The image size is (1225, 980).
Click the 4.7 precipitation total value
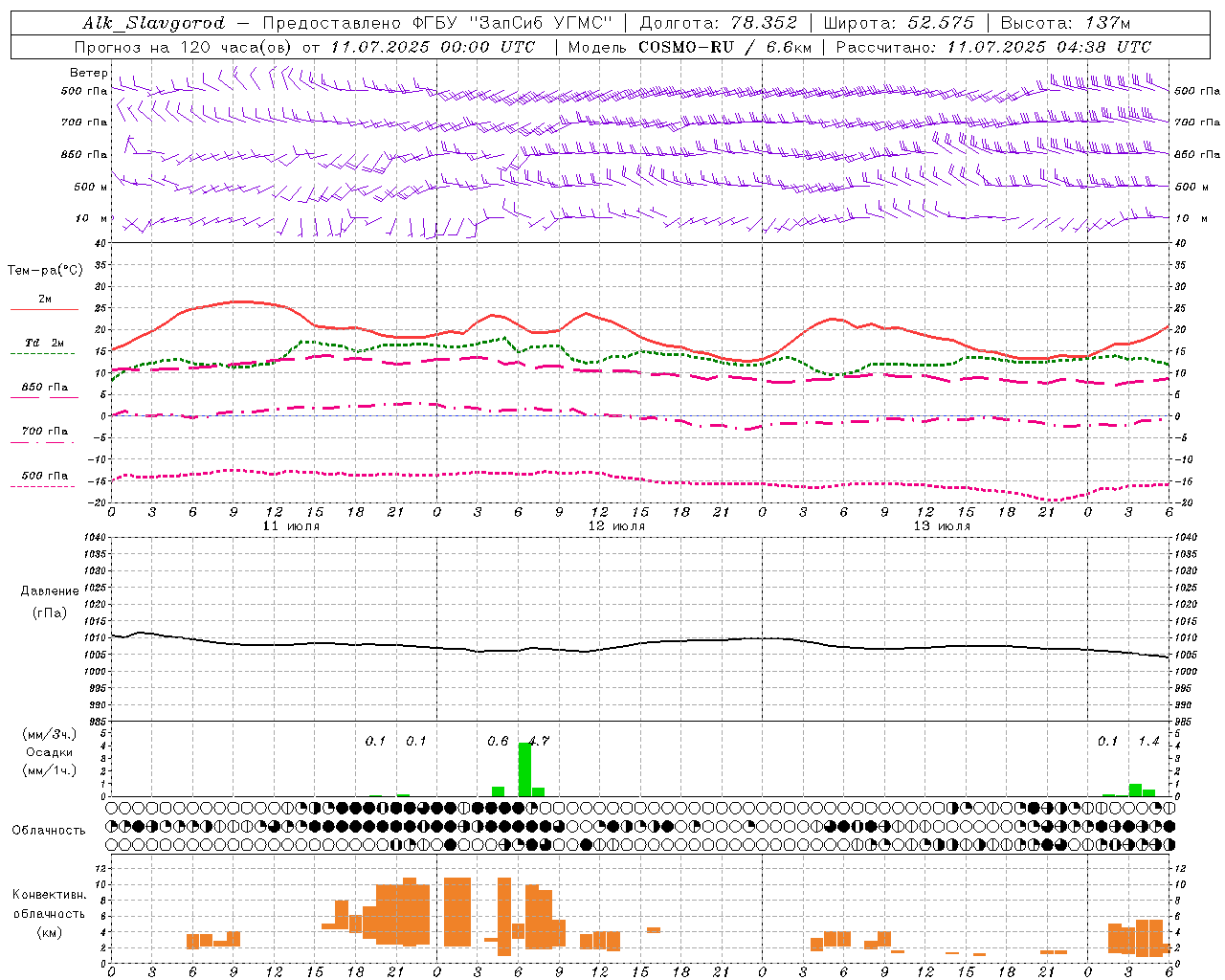[539, 741]
